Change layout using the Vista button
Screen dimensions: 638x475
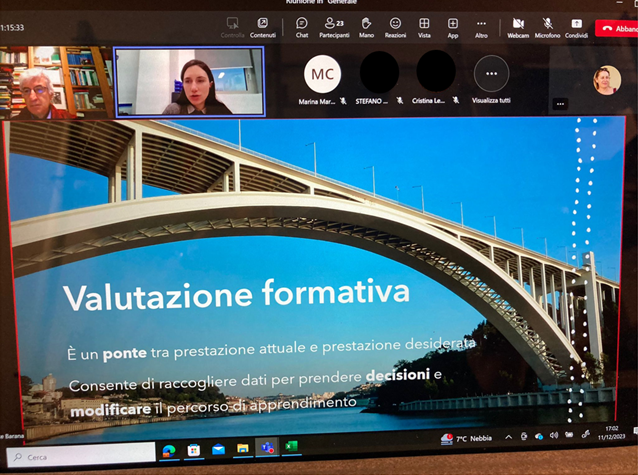tap(424, 27)
